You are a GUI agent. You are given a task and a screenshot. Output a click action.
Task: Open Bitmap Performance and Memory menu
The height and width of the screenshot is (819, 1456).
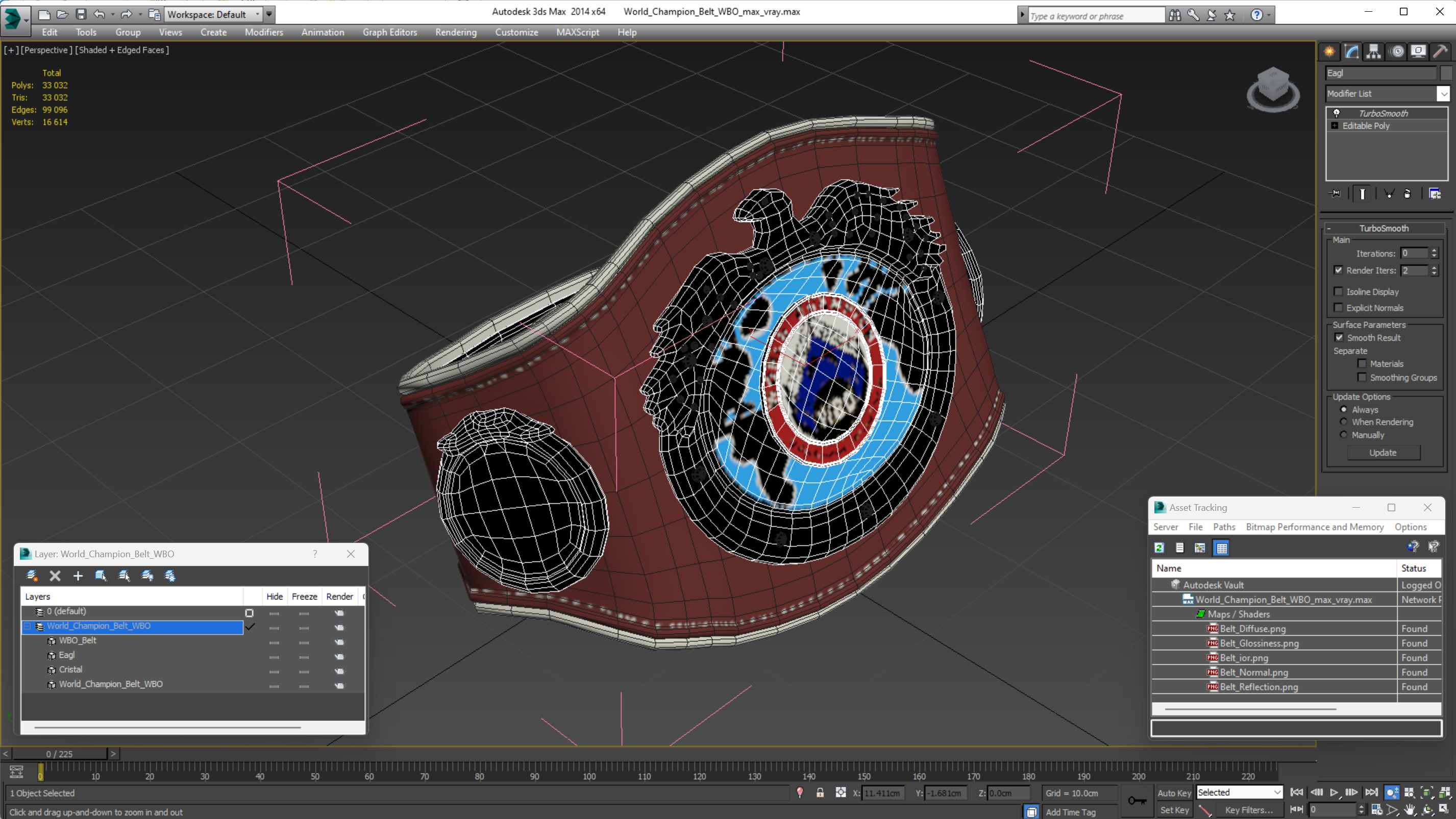tap(1315, 527)
